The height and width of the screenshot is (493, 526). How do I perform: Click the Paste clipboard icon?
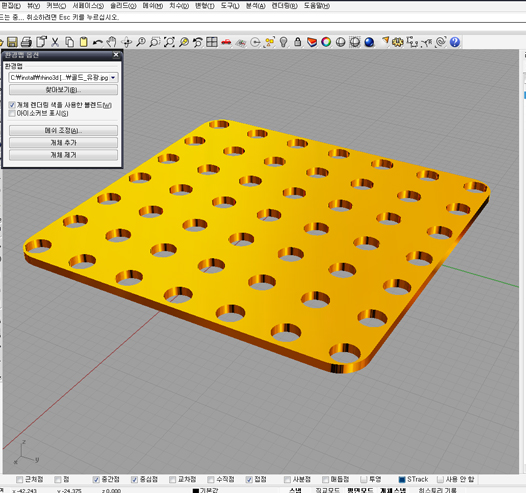(x=84, y=42)
